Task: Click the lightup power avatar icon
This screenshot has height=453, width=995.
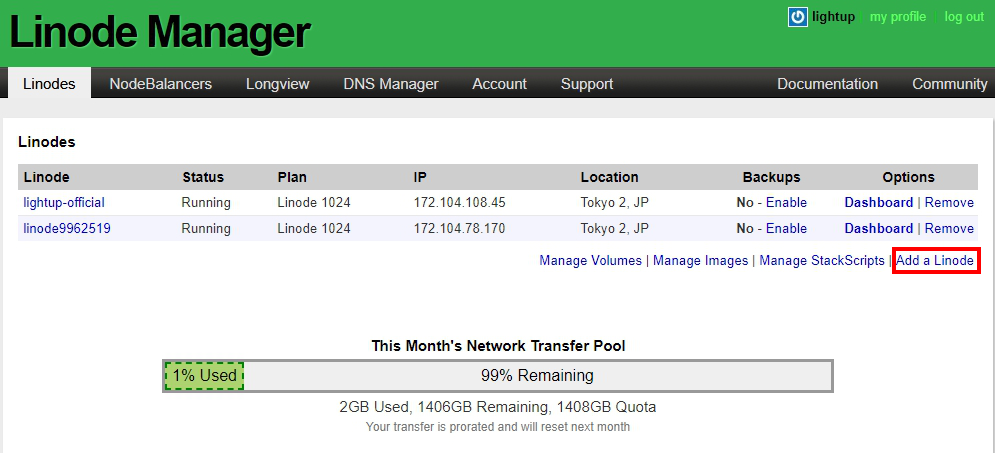Action: point(797,17)
